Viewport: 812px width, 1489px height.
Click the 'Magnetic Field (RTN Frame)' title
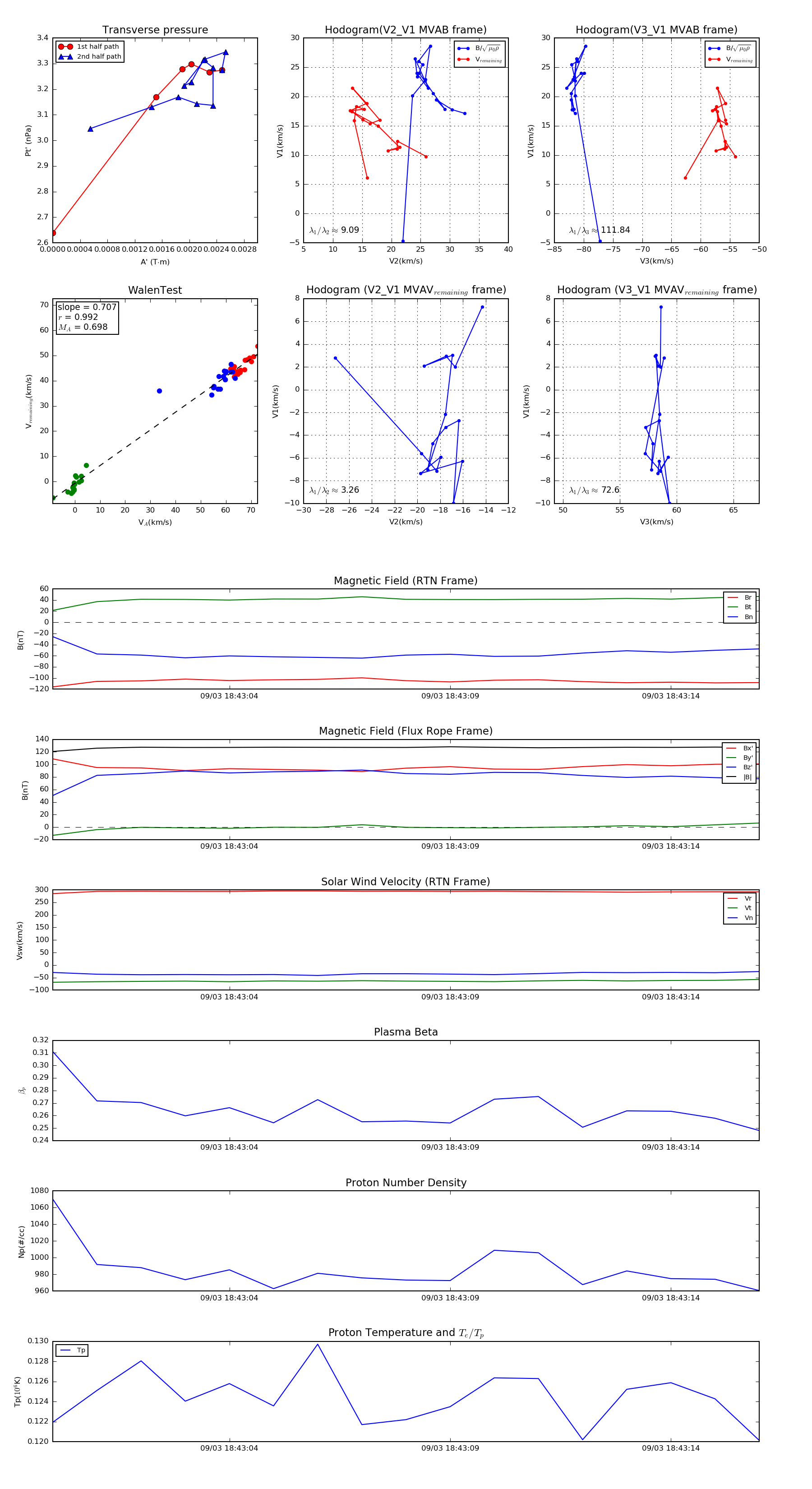(406, 581)
